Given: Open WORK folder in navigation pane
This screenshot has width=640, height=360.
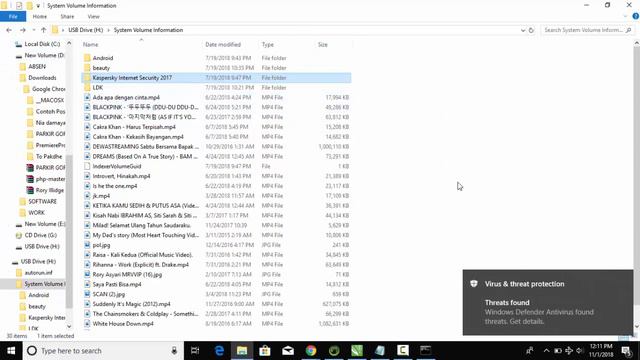Looking at the screenshot, I should [36, 213].
